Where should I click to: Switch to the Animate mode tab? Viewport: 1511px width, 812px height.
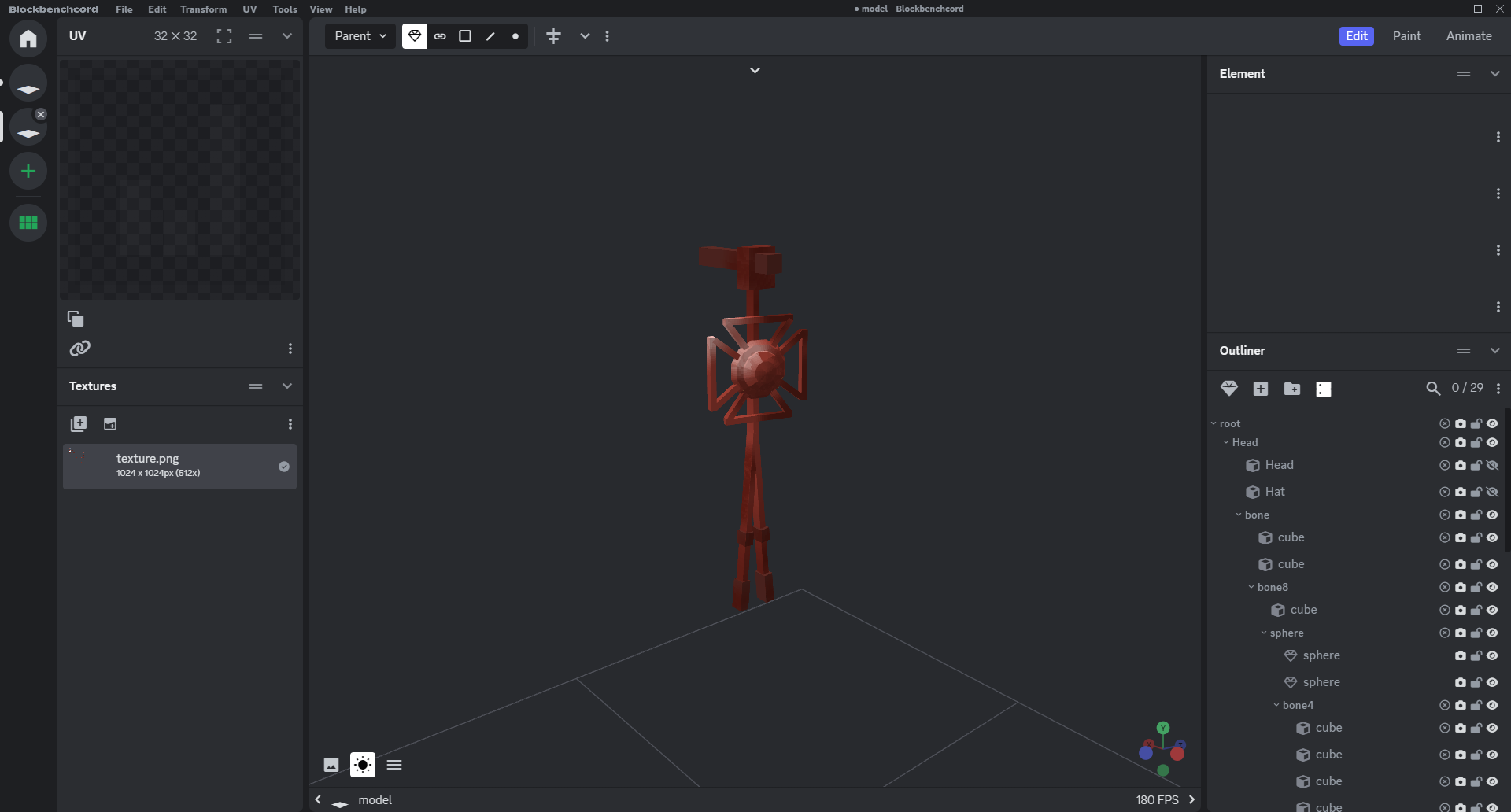pyautogui.click(x=1469, y=36)
